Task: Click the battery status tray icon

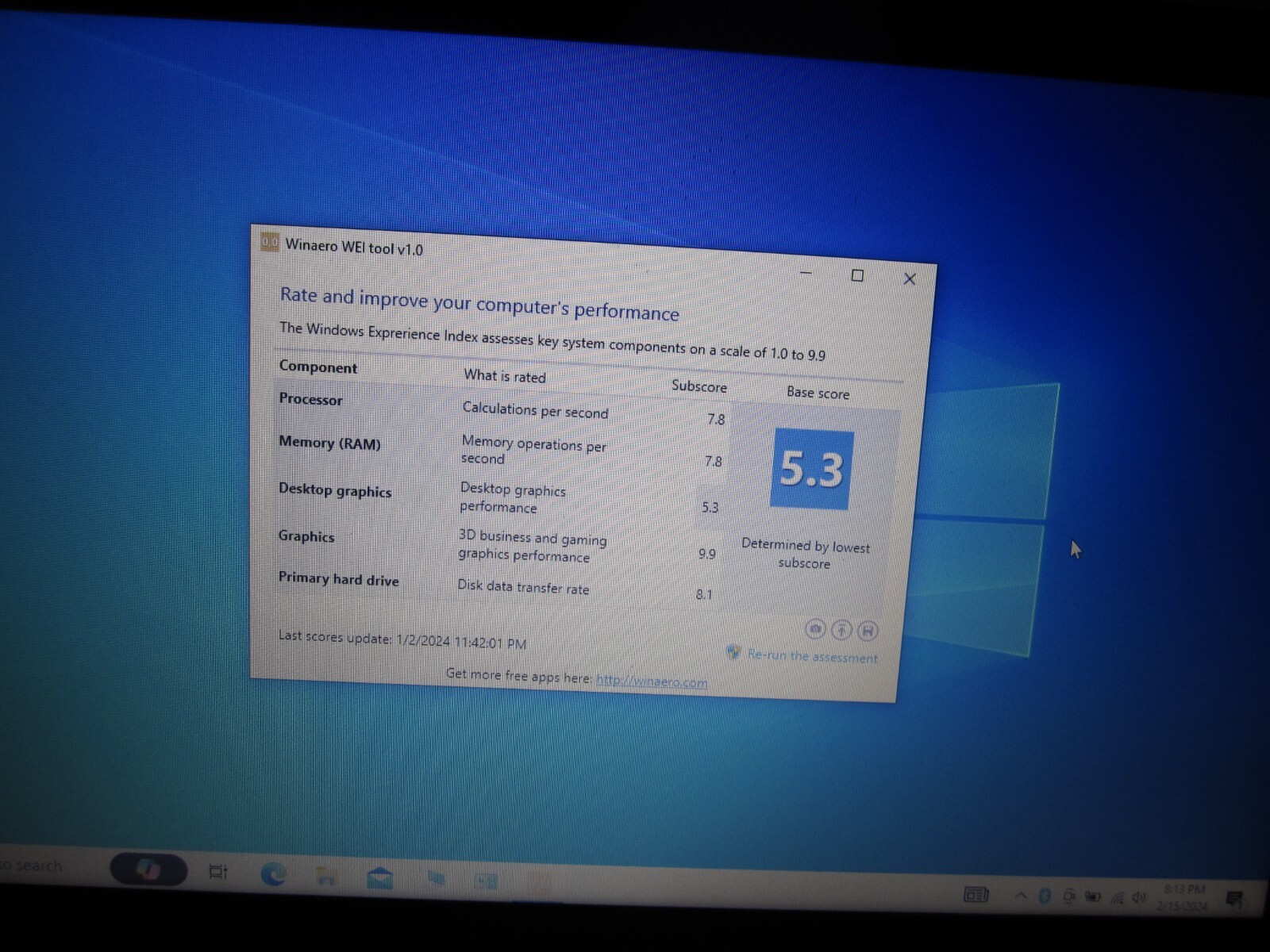Action: click(x=1093, y=897)
